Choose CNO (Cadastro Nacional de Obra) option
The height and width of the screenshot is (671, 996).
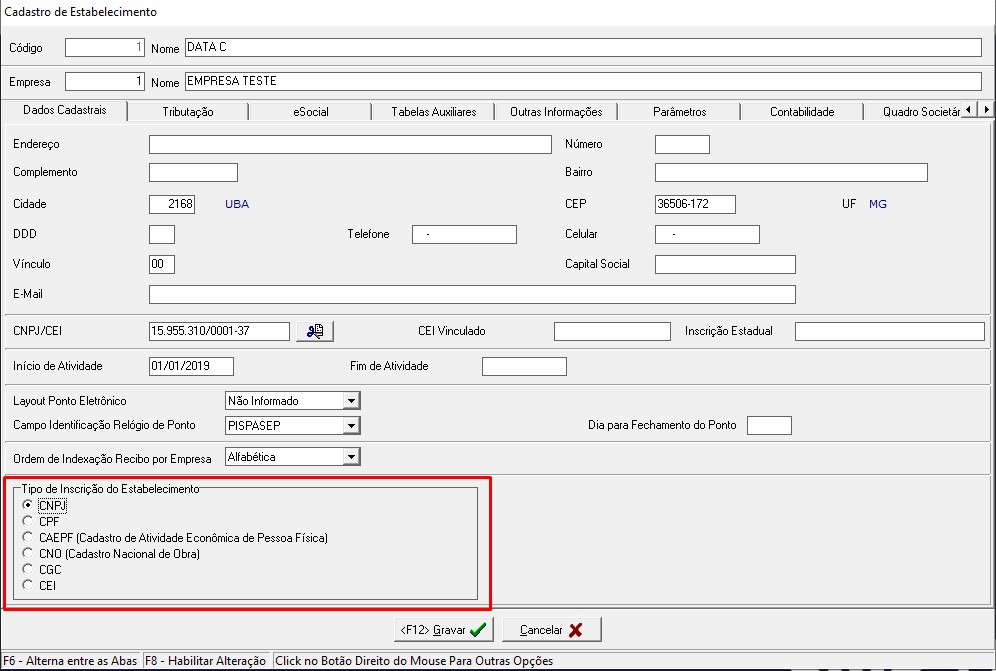tap(27, 553)
